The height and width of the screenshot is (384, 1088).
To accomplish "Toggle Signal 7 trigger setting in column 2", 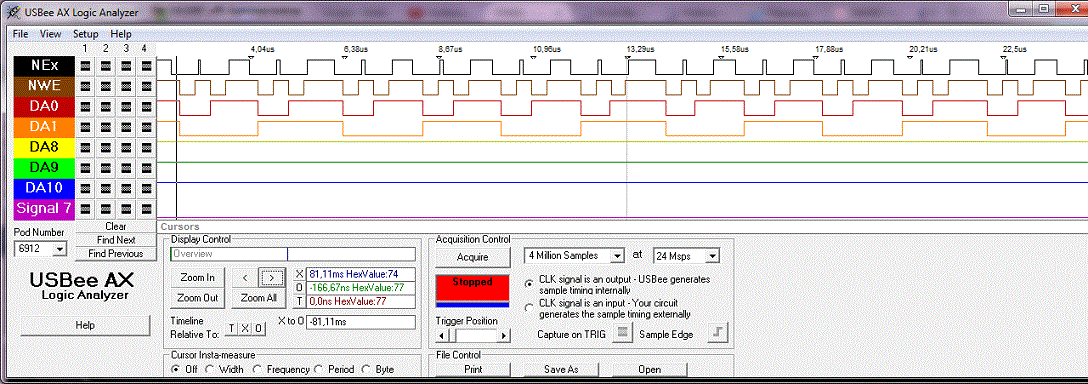I will (x=105, y=208).
